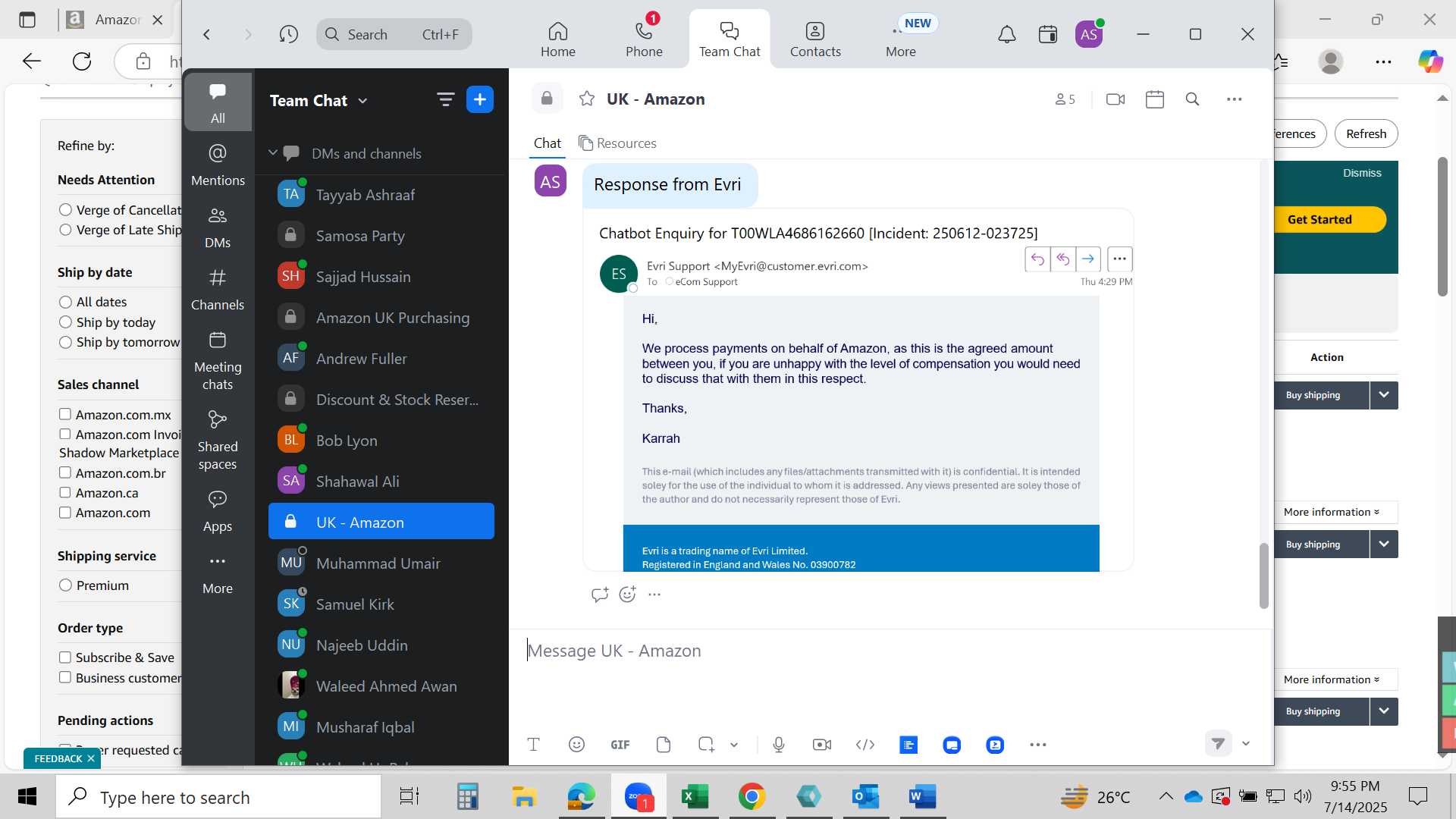Collapse the DMs and channels section
The width and height of the screenshot is (1456, 819).
272,153
